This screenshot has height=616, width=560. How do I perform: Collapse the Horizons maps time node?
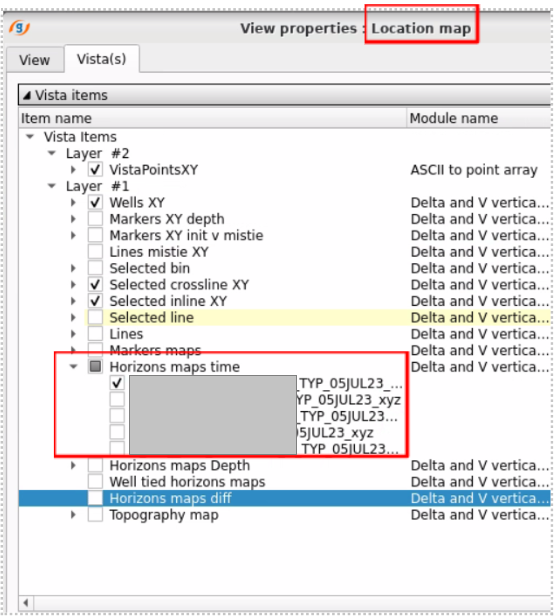click(x=73, y=367)
